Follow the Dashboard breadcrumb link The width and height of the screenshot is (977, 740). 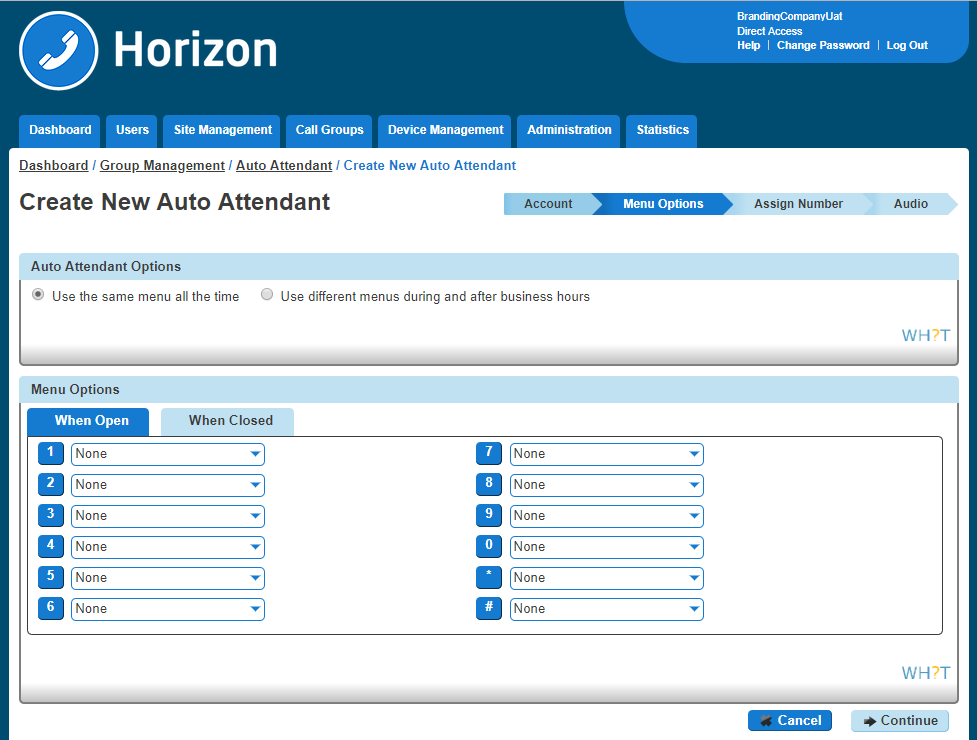click(54, 166)
